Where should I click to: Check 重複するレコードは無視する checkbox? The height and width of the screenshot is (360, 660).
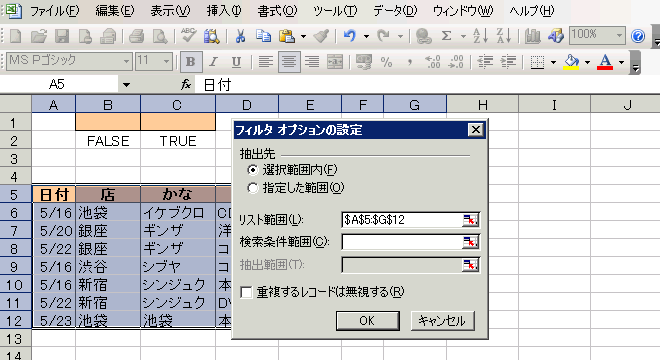pos(246,292)
